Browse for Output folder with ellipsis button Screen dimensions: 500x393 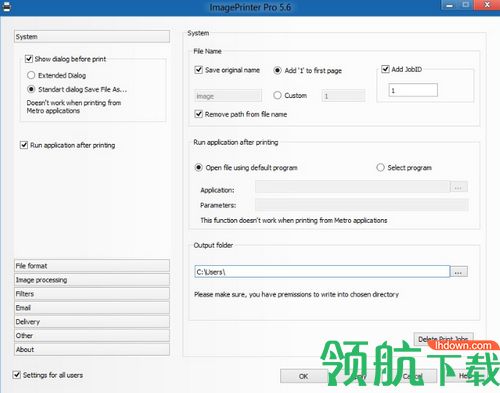[459, 272]
